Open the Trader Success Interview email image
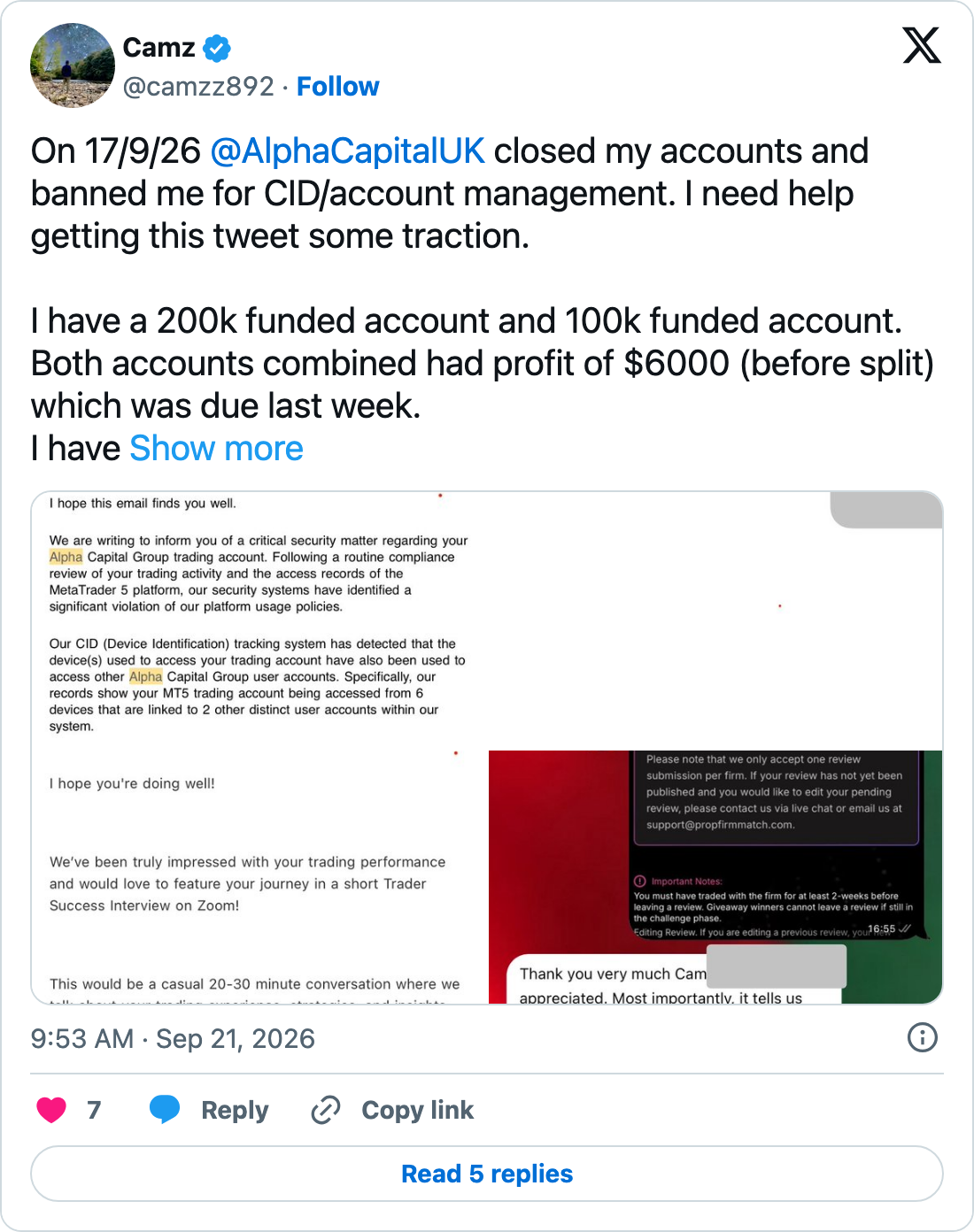Screen dimensions: 974x1232 (259, 877)
